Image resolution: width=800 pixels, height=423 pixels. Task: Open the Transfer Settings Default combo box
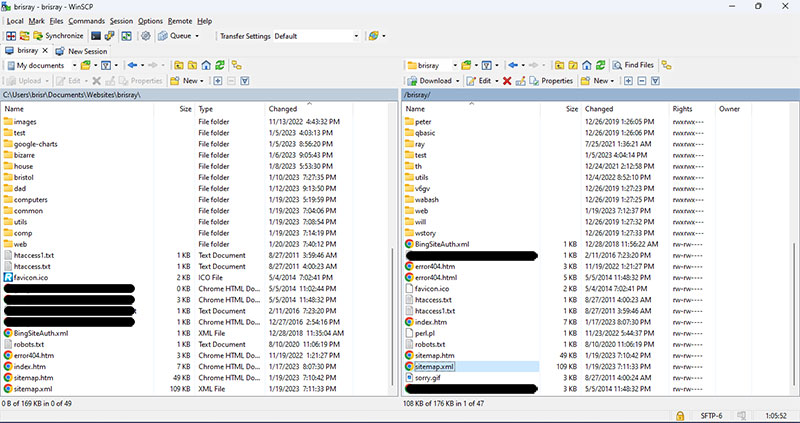coord(316,36)
